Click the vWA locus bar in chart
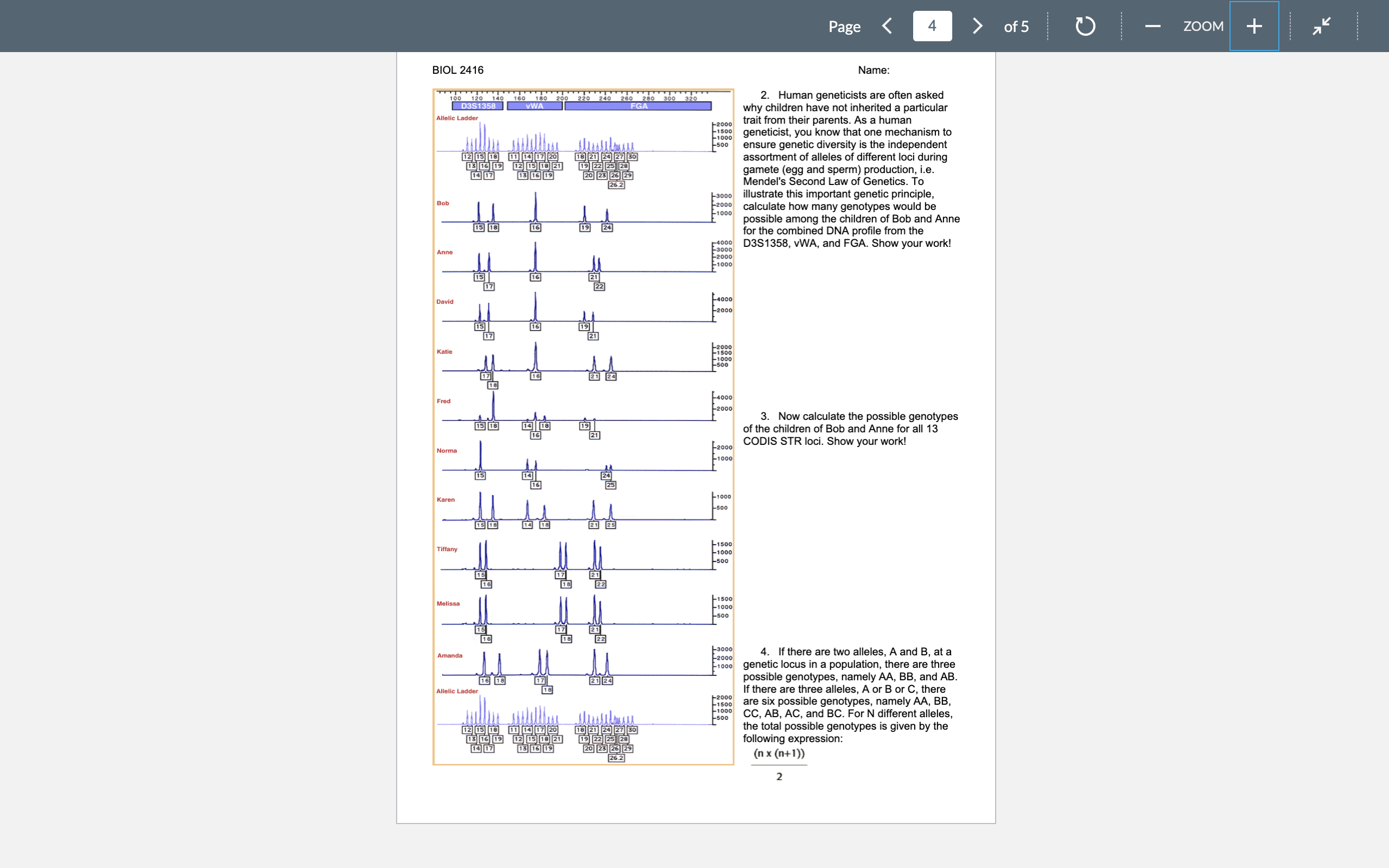Viewport: 1389px width, 868px height. pos(534,106)
